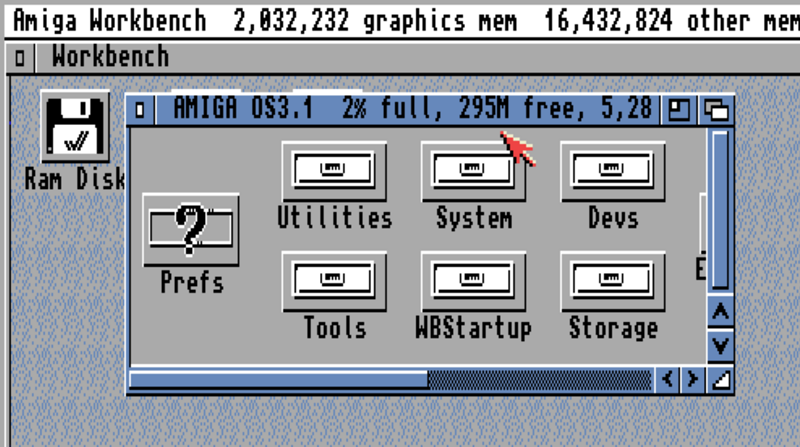Select the System drawer icon
800x447 pixels.
[x=473, y=171]
